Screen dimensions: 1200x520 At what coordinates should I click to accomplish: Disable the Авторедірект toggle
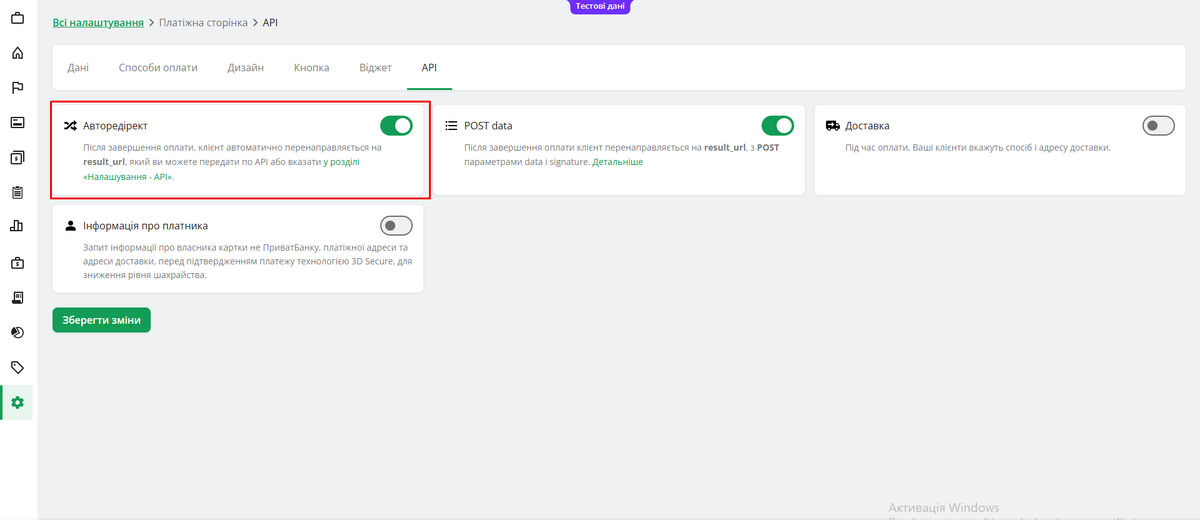pos(396,126)
